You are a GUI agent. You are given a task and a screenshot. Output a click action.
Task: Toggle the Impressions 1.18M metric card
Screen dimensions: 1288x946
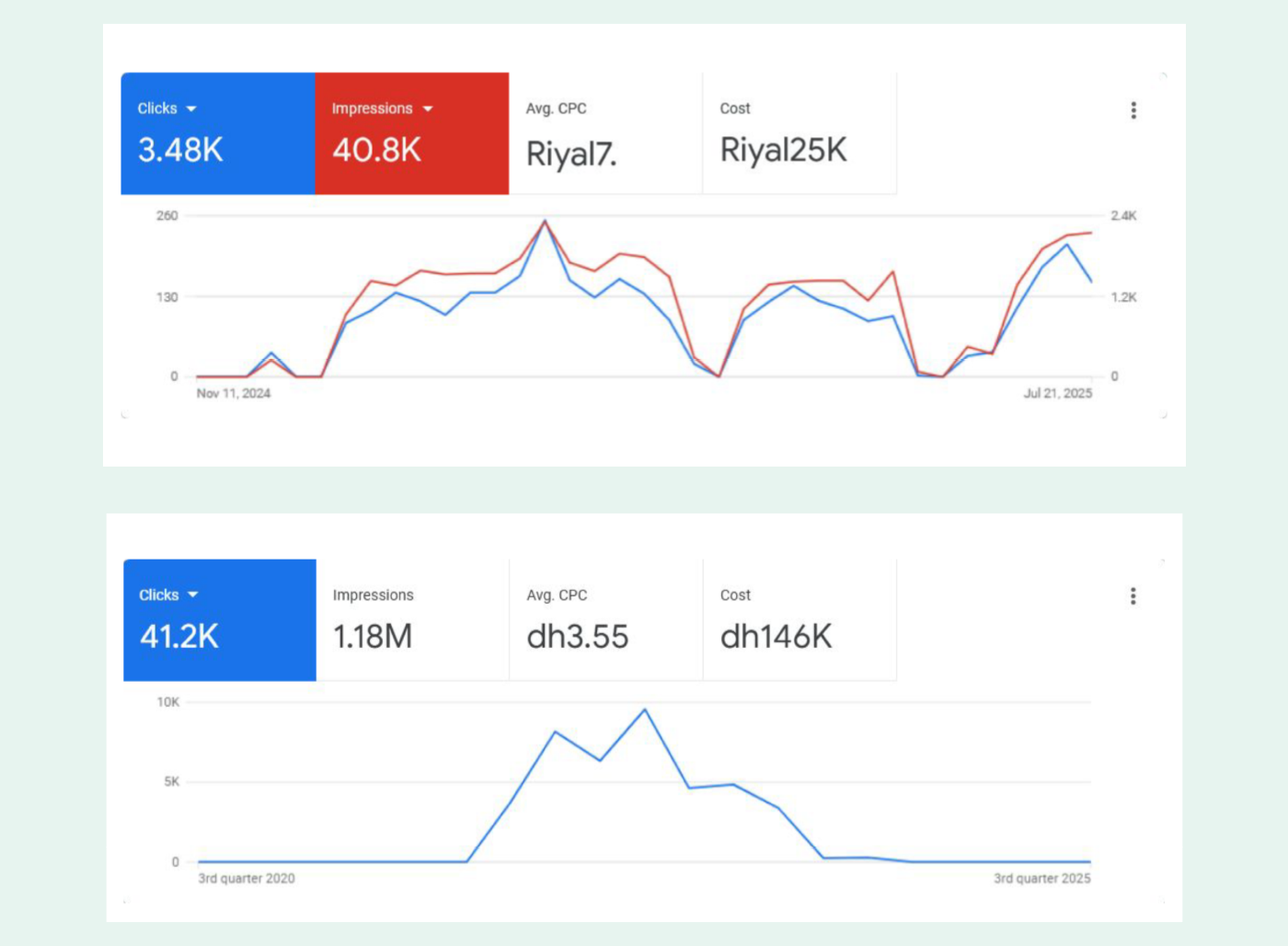[x=412, y=619]
